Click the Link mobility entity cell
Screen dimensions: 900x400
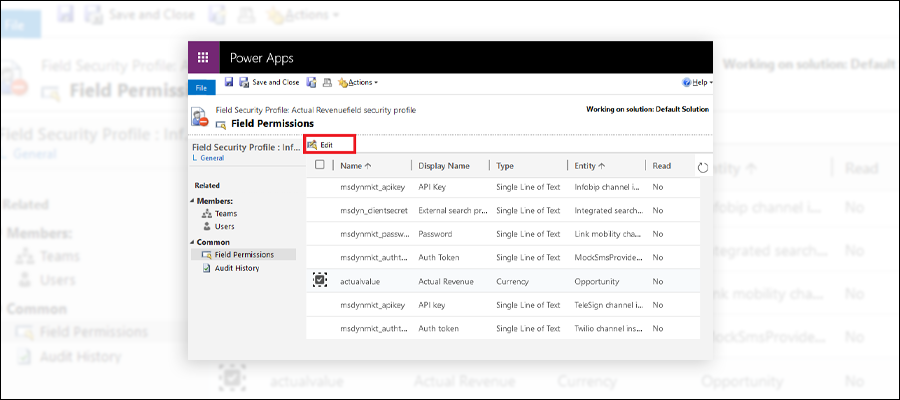point(608,234)
